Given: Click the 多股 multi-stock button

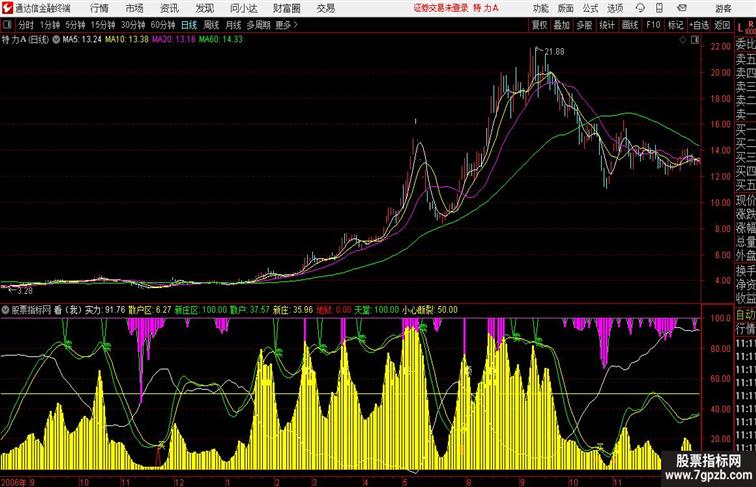Looking at the screenshot, I should pyautogui.click(x=584, y=25).
